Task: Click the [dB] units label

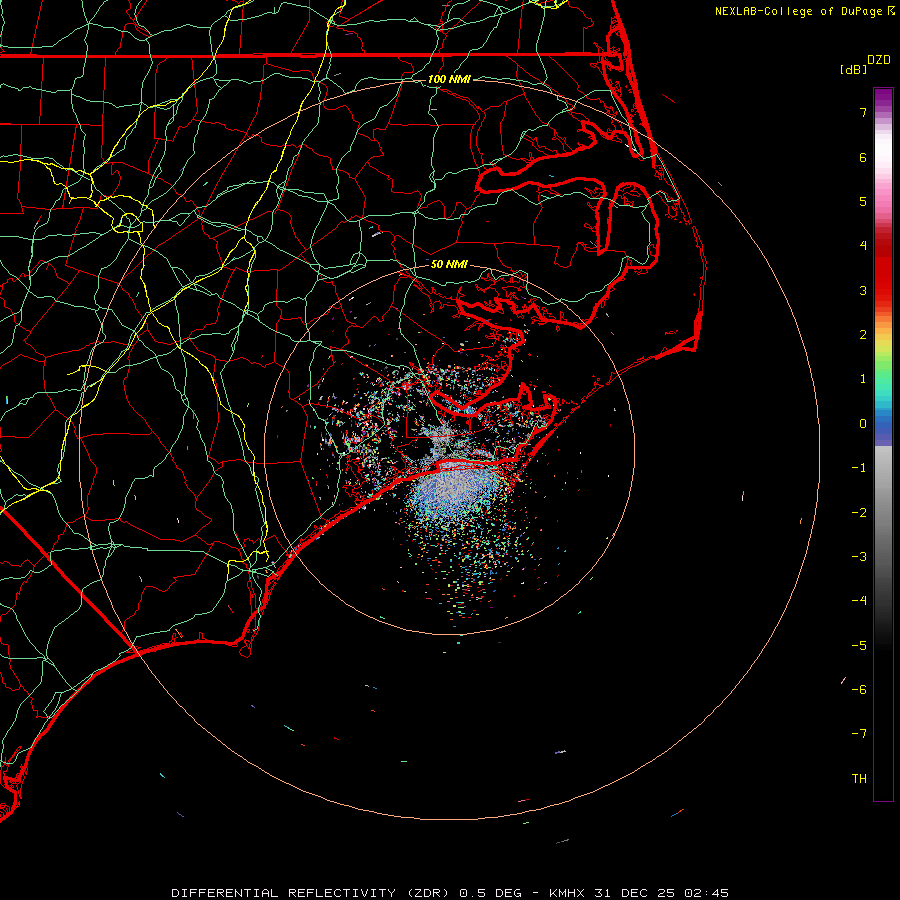Action: pos(853,69)
